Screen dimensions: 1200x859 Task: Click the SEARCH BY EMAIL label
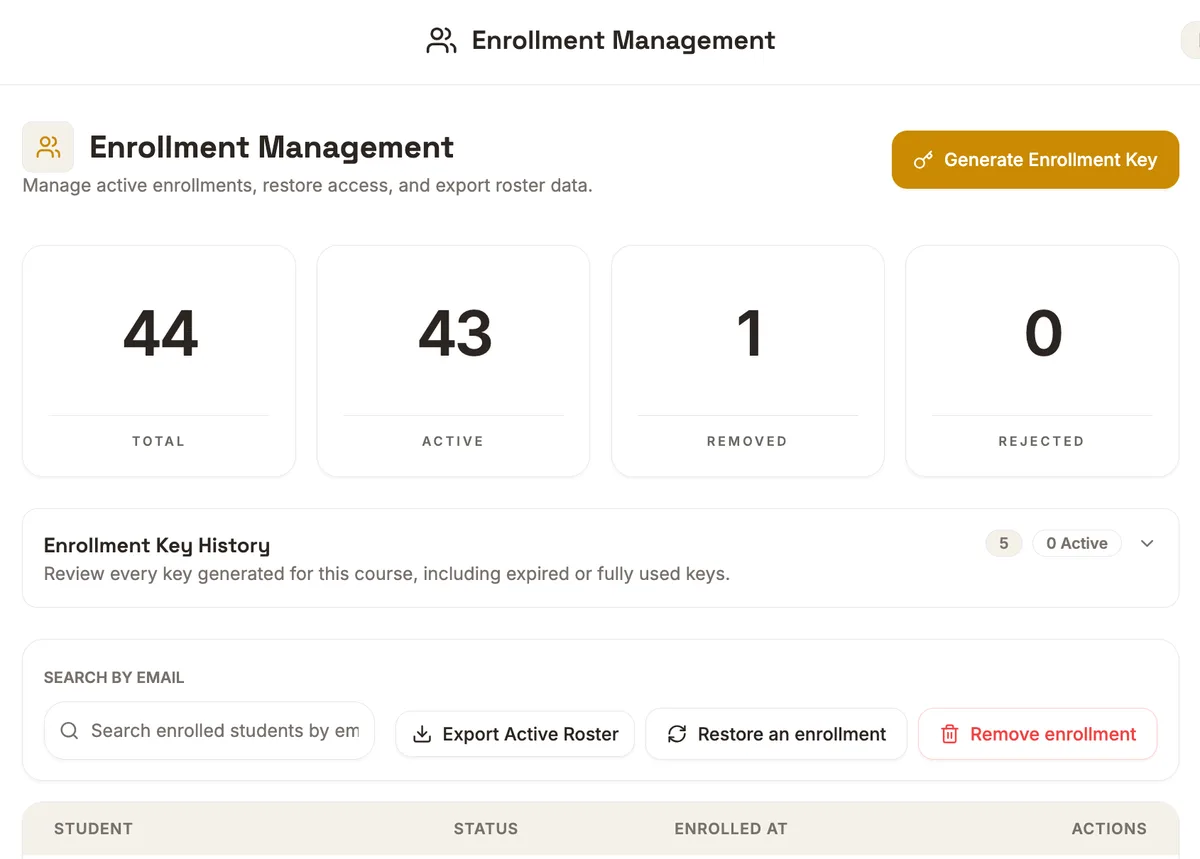point(114,677)
